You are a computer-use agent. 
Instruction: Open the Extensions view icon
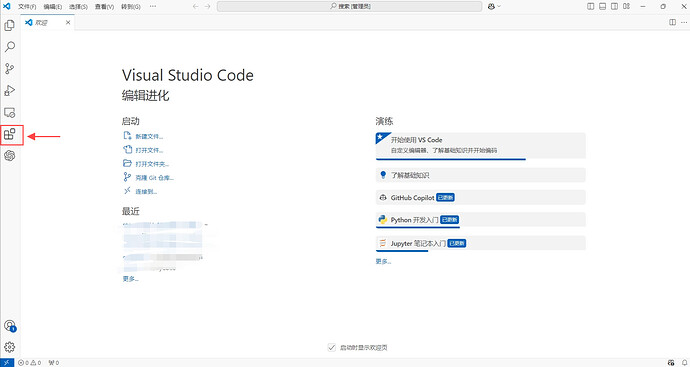[10, 134]
